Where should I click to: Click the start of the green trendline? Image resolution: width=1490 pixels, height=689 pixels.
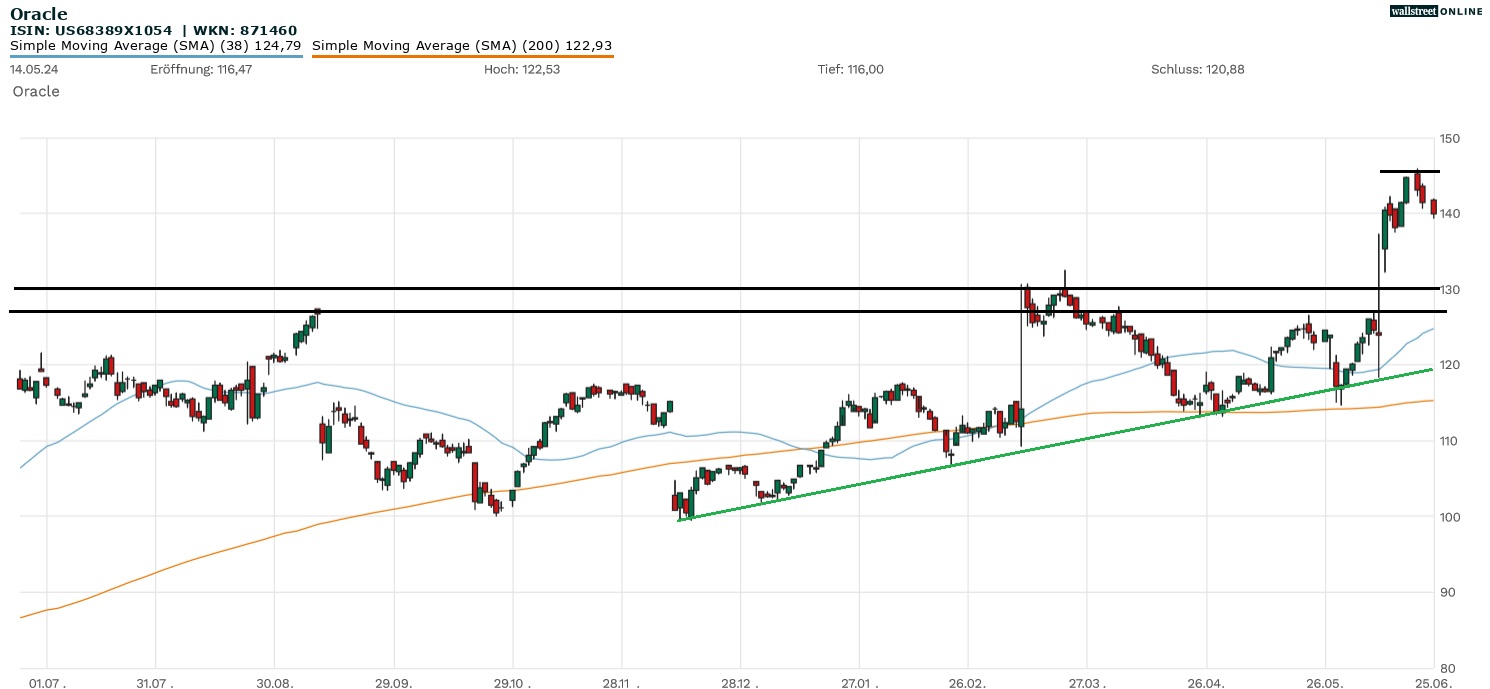[681, 519]
